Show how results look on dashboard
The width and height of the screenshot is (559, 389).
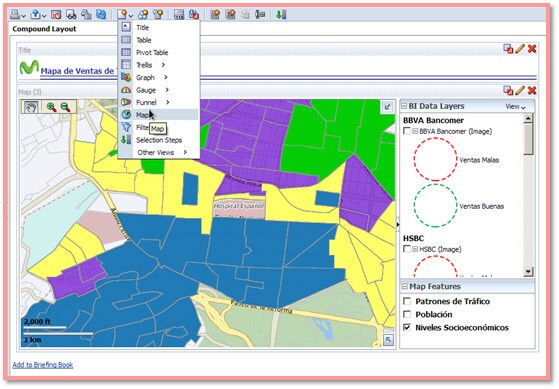click(71, 15)
